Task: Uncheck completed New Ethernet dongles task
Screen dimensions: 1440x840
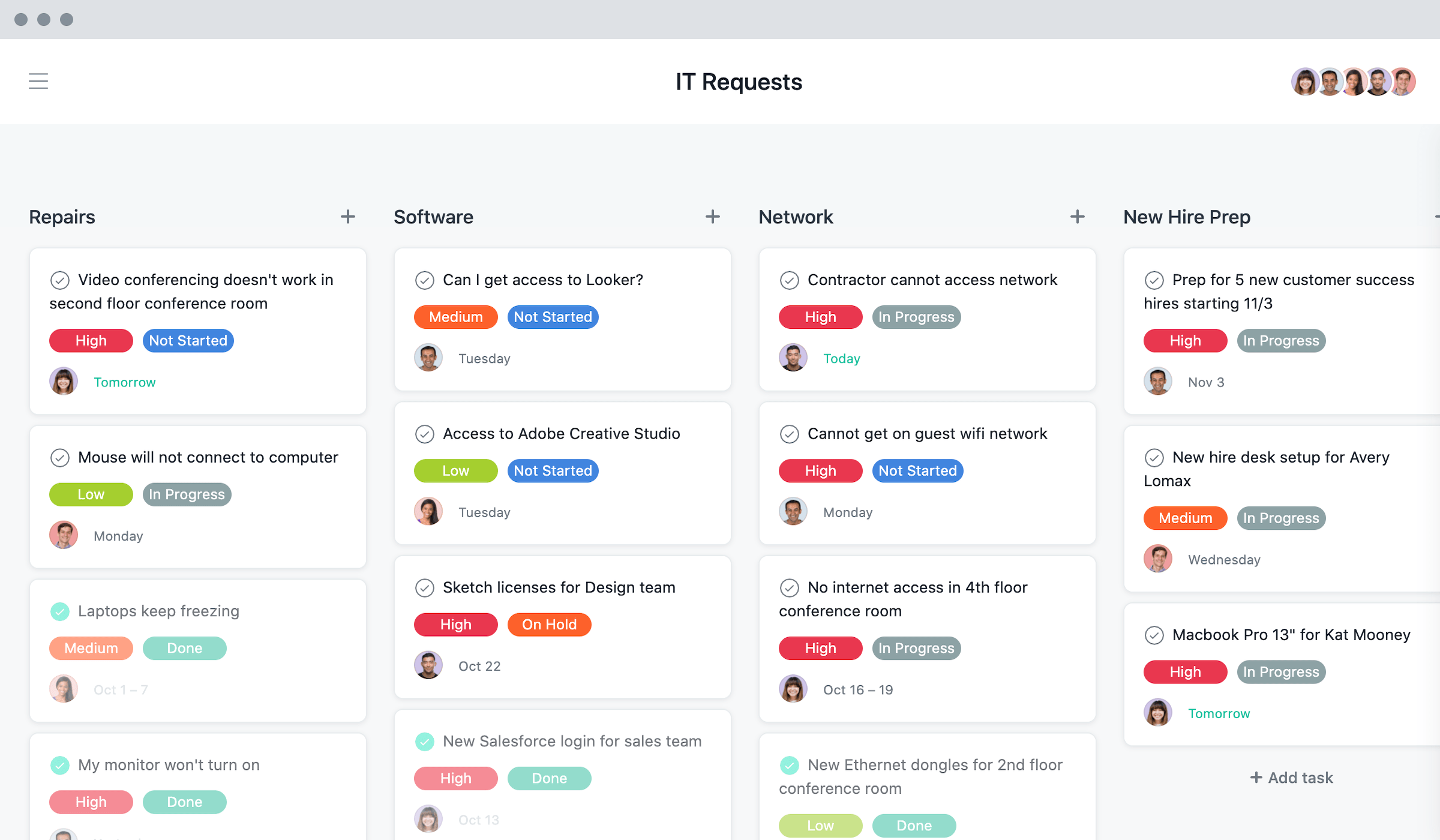Action: point(789,765)
